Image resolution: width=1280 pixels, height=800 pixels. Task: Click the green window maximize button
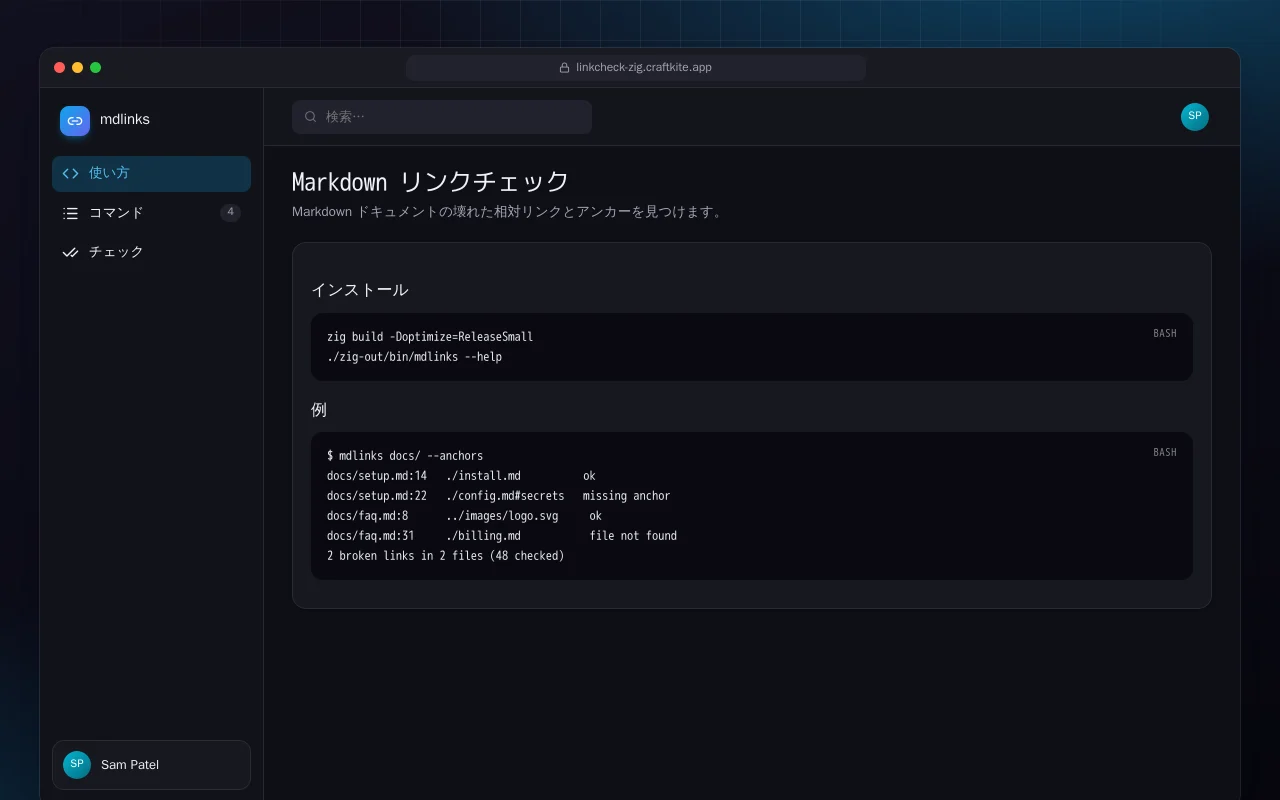[x=96, y=68]
